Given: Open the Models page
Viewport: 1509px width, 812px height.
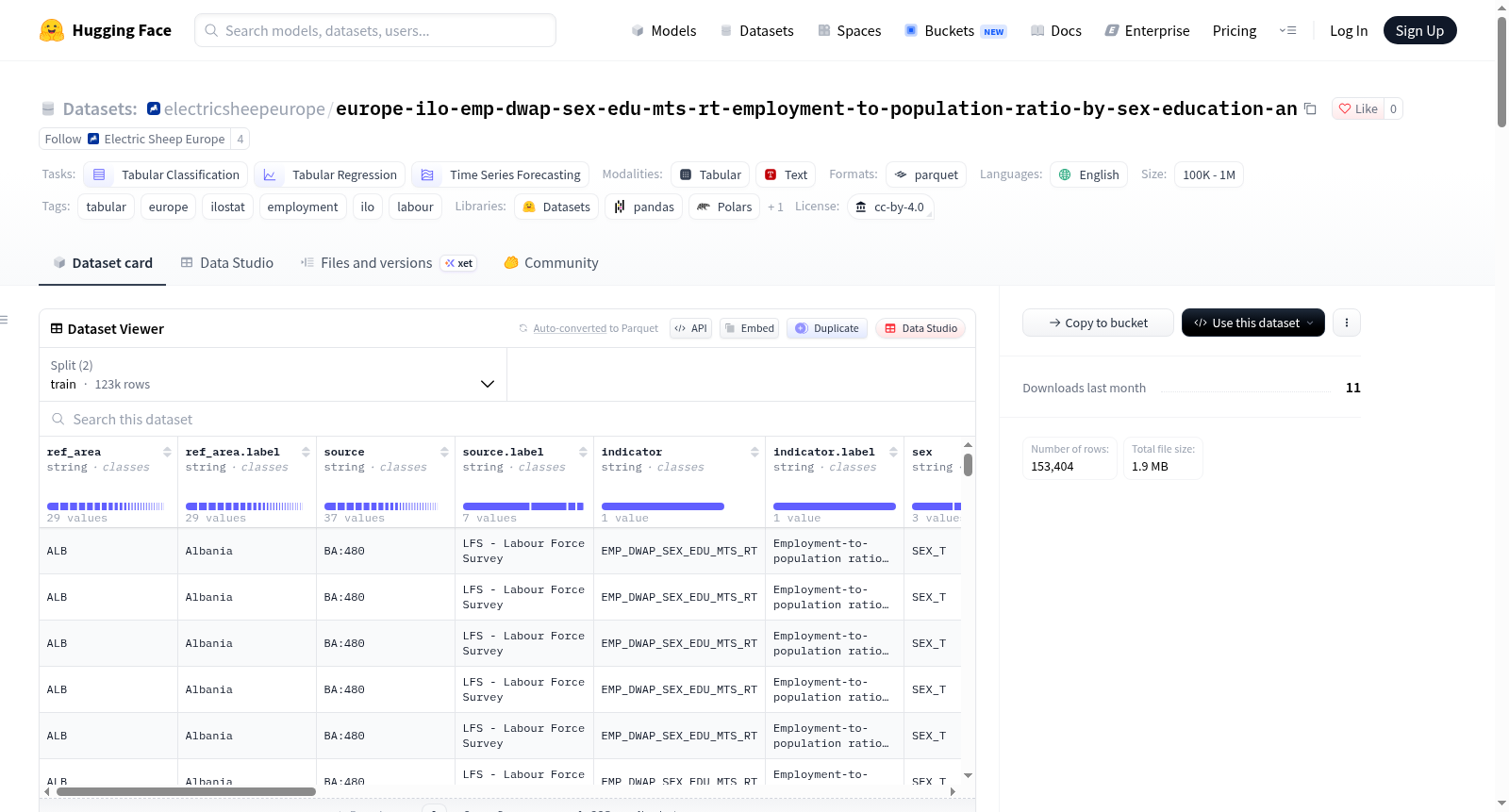Looking at the screenshot, I should click(664, 30).
